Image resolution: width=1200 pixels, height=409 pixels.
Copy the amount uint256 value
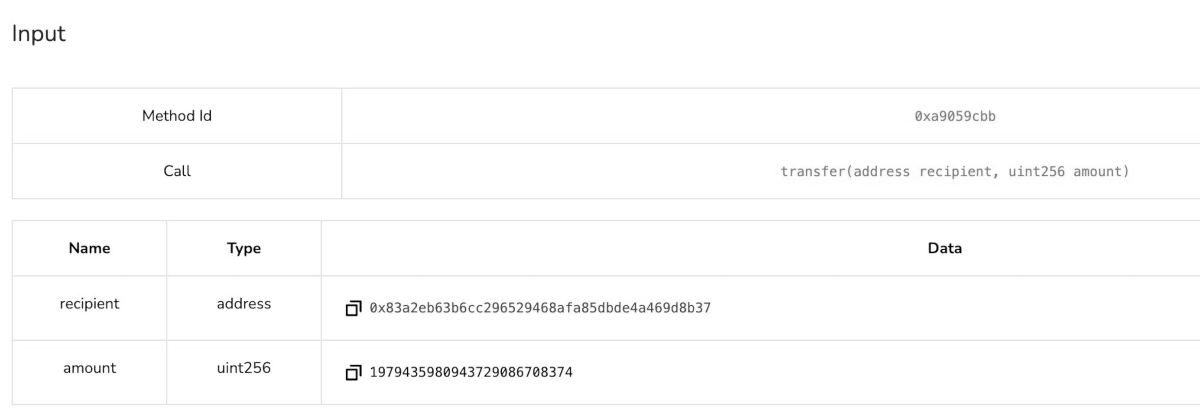[x=352, y=373]
